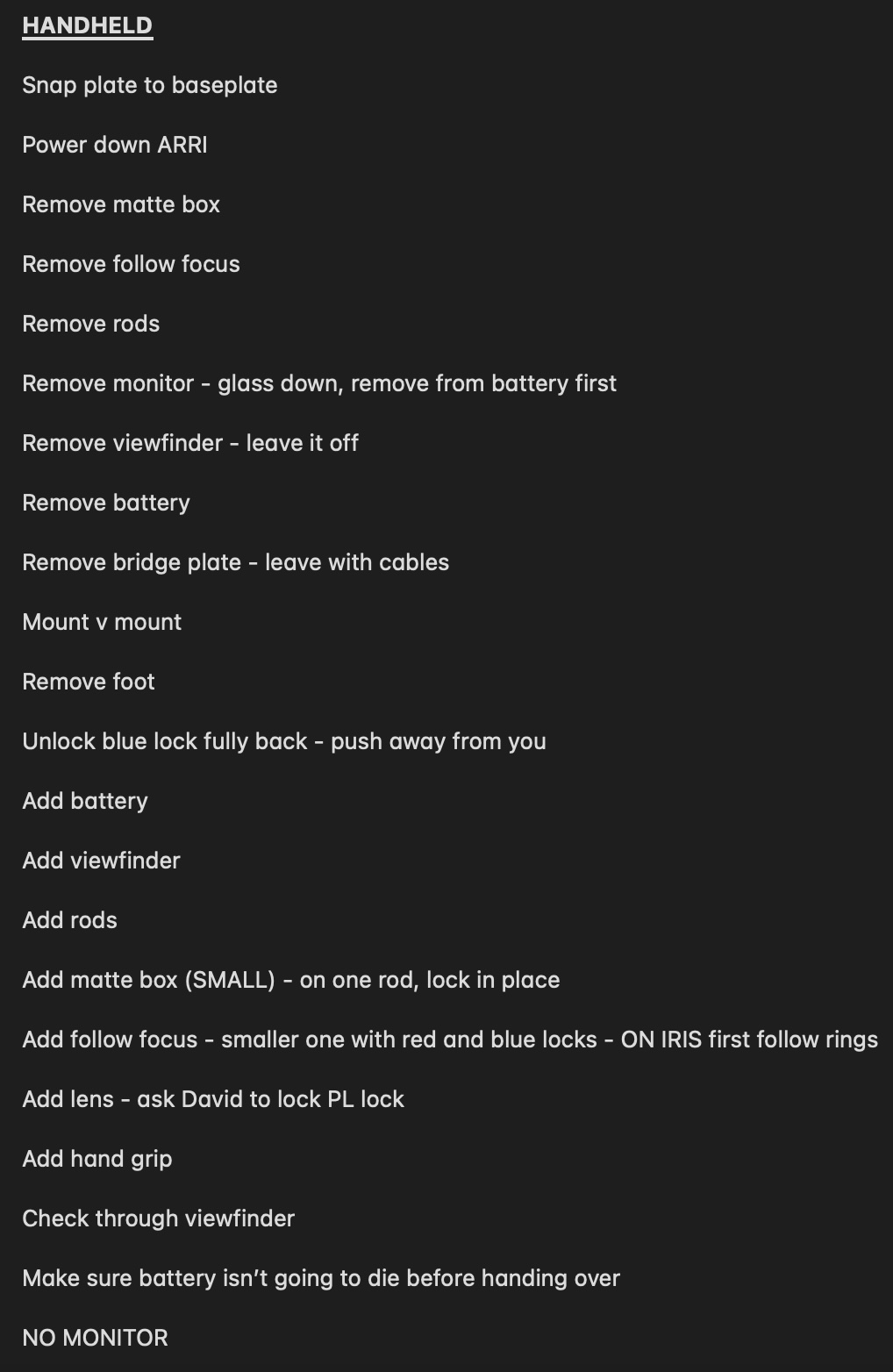Click 'Remove bridge plate - leave with cables'
The height and width of the screenshot is (1372, 893).
coord(235,562)
